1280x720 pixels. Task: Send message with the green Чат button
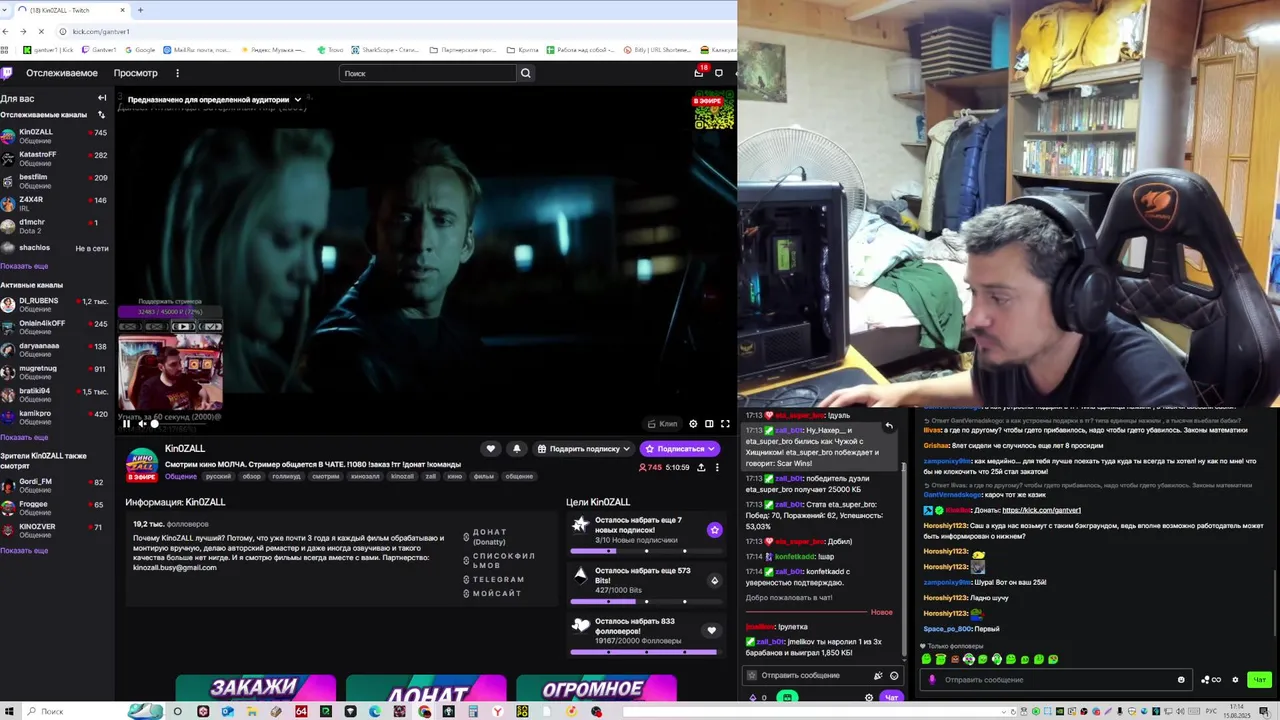1259,680
